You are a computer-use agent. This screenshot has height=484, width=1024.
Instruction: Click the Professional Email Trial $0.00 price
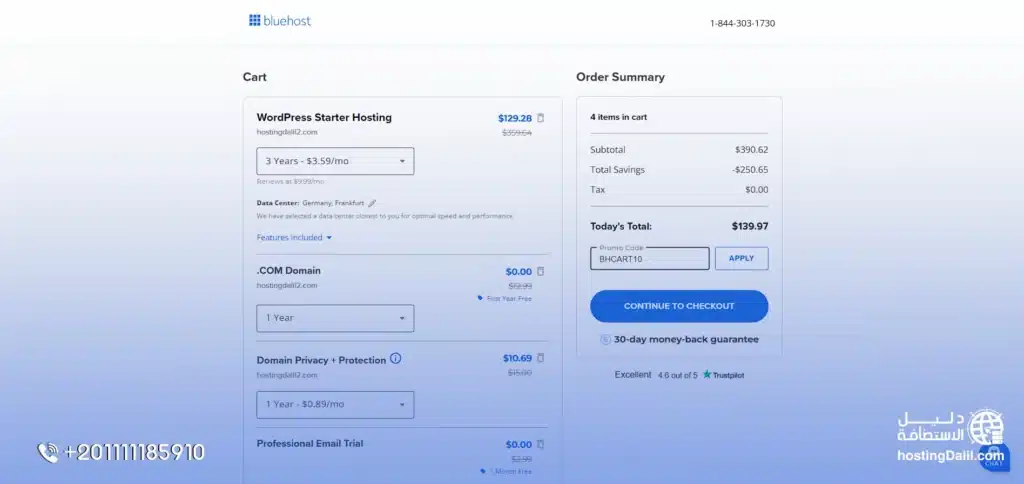[519, 444]
